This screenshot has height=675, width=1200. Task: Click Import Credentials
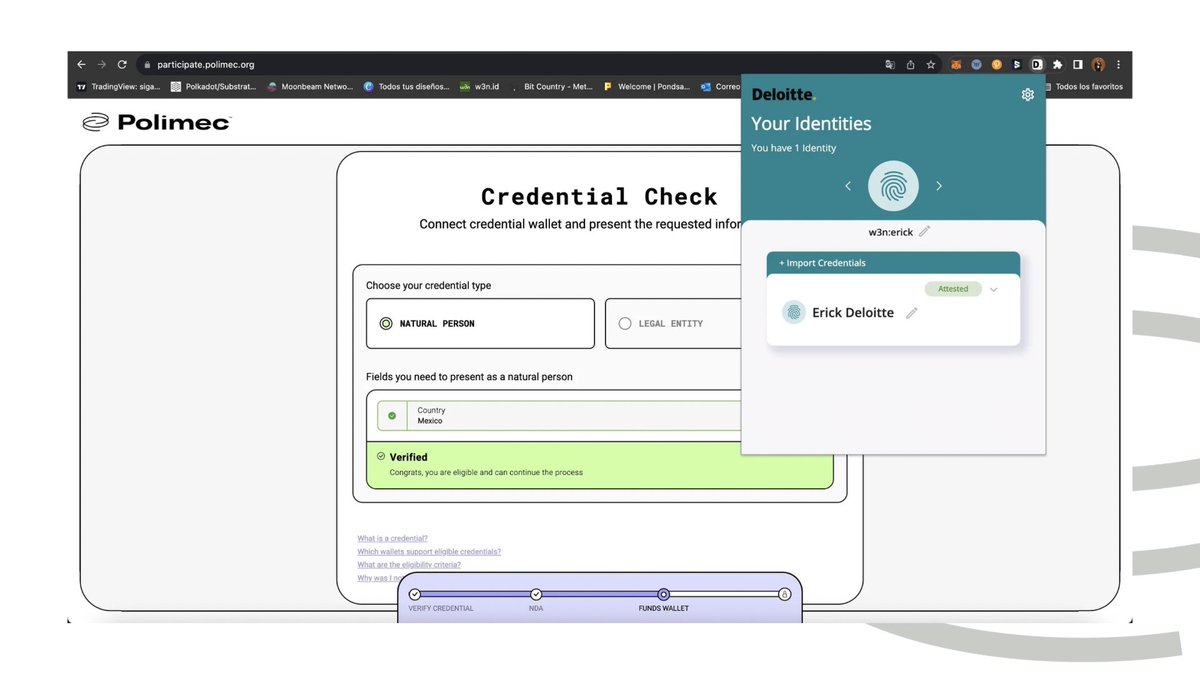(x=823, y=263)
